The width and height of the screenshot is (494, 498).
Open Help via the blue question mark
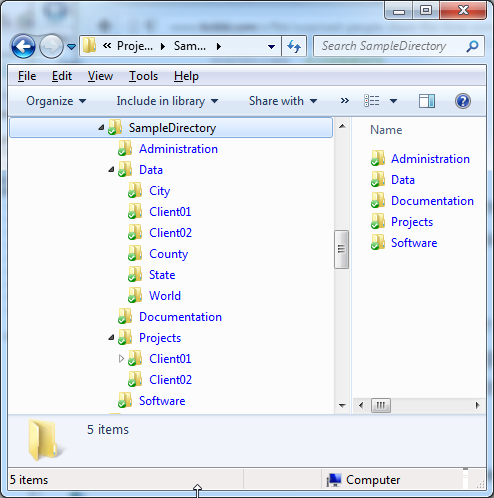click(x=463, y=101)
